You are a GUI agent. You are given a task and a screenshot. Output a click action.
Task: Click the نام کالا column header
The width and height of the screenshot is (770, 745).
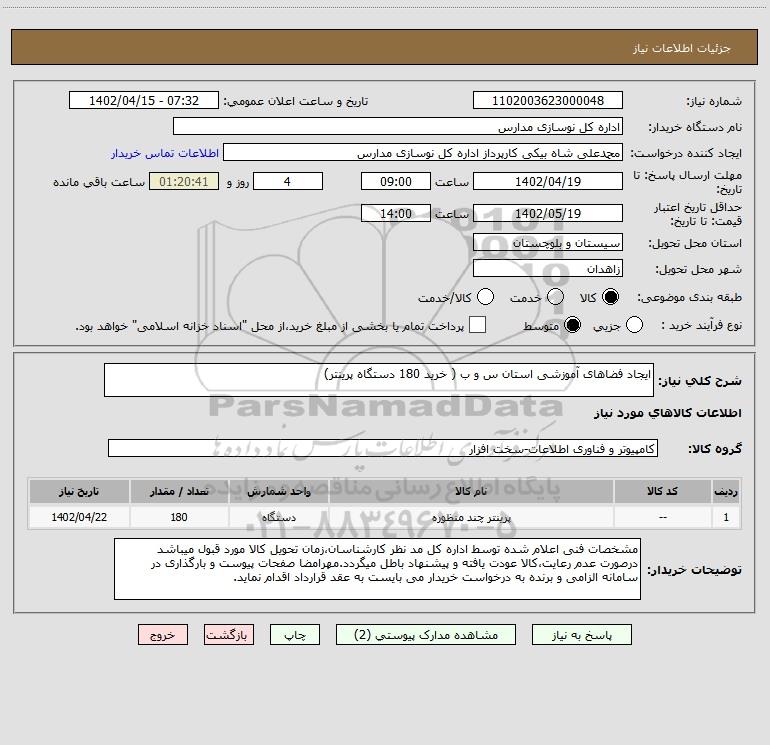tap(471, 492)
